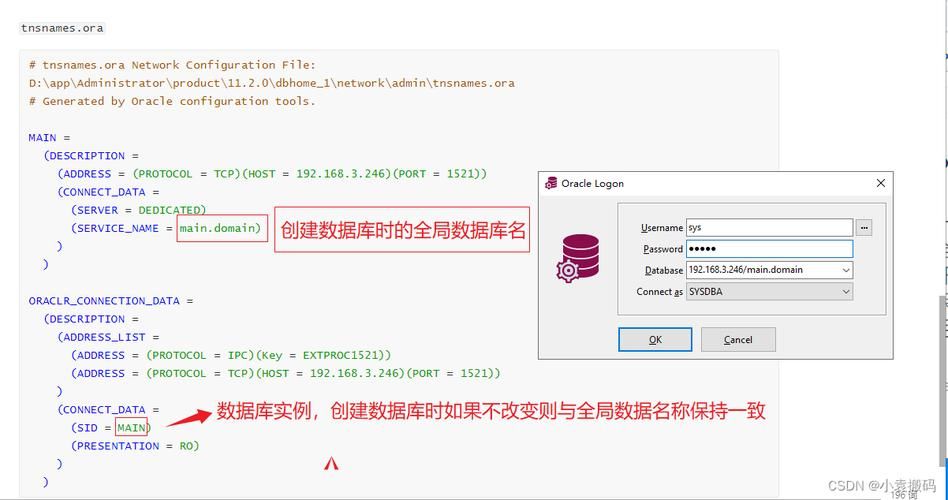
Task: Click the tnsnames.ora inline code label
Action: click(62, 28)
